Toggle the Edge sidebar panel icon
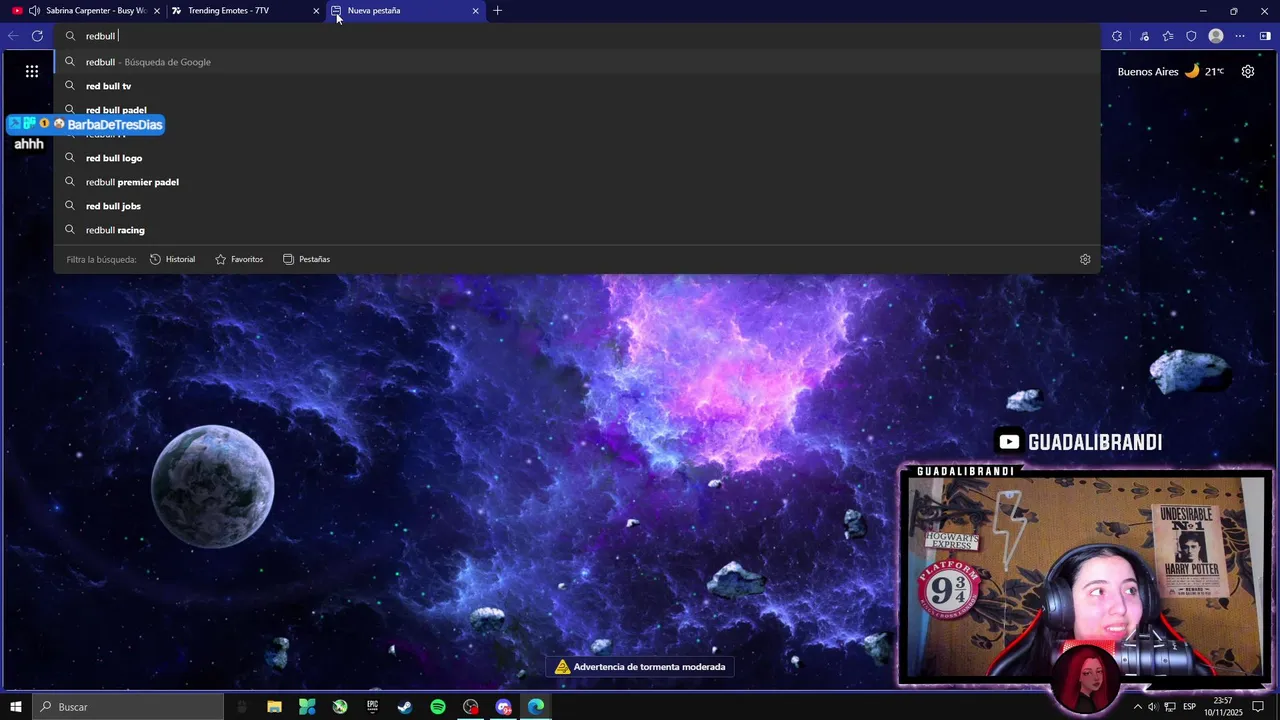The height and width of the screenshot is (720, 1280). click(1265, 36)
